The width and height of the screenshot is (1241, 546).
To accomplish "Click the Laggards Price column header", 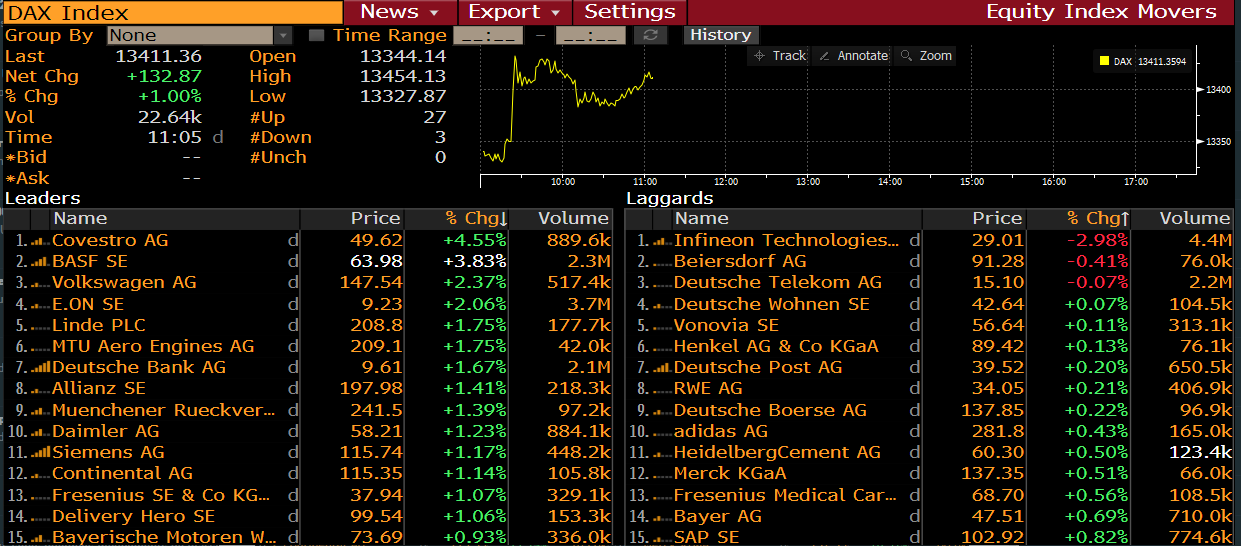I will coord(975,219).
